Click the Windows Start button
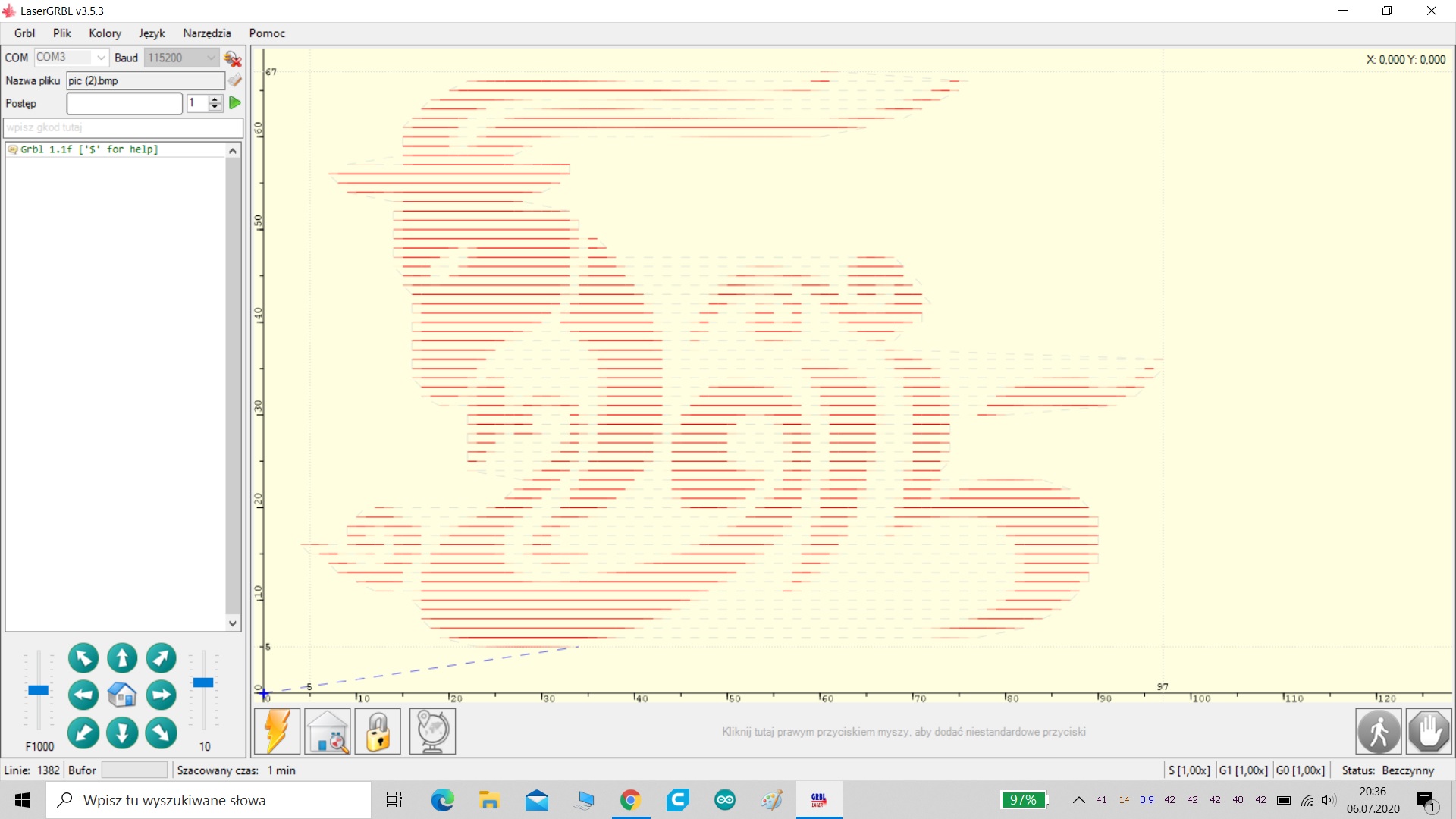 (23, 800)
